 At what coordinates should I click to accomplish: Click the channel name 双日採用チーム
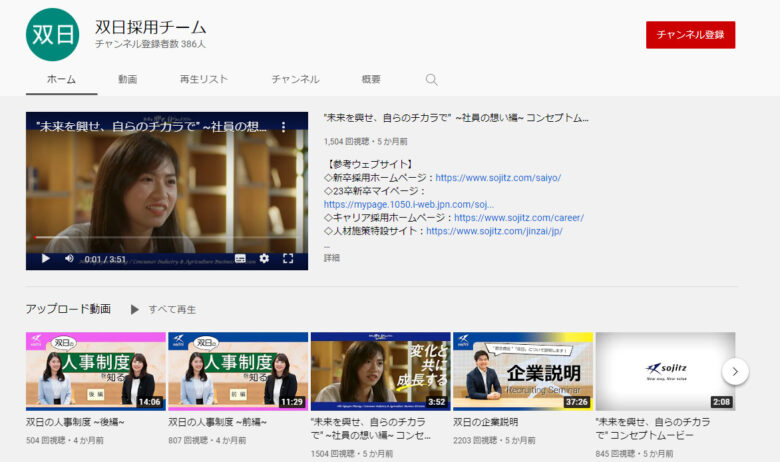tap(151, 27)
